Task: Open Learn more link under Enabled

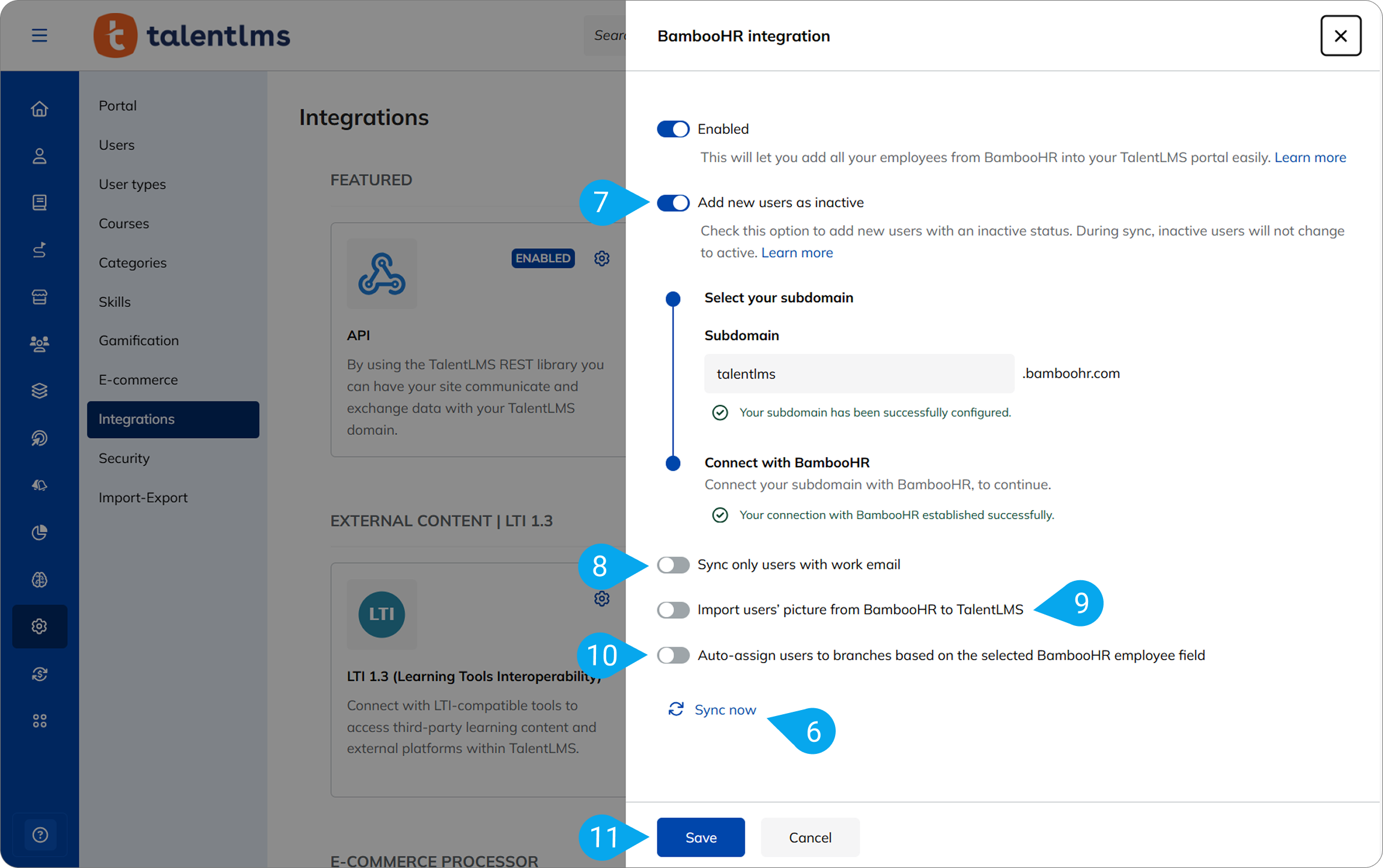Action: (x=1310, y=157)
